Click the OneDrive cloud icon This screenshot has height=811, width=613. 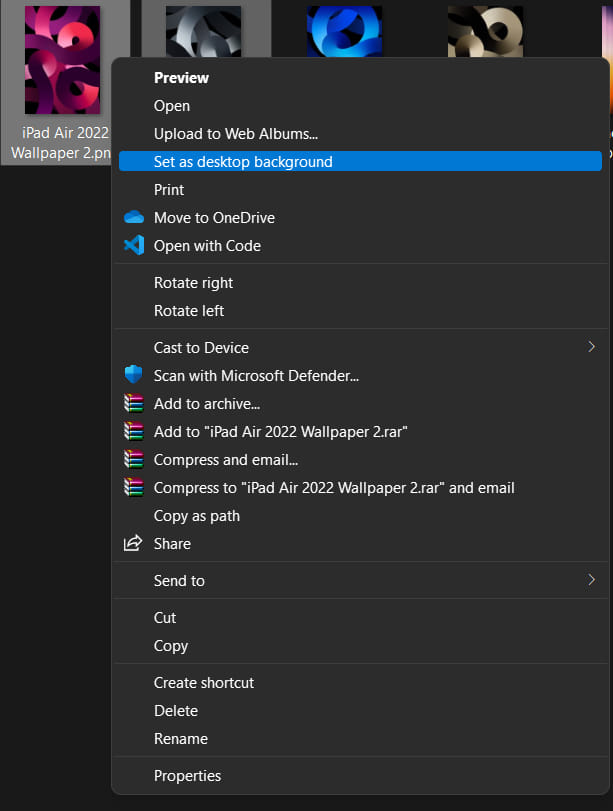[x=134, y=217]
